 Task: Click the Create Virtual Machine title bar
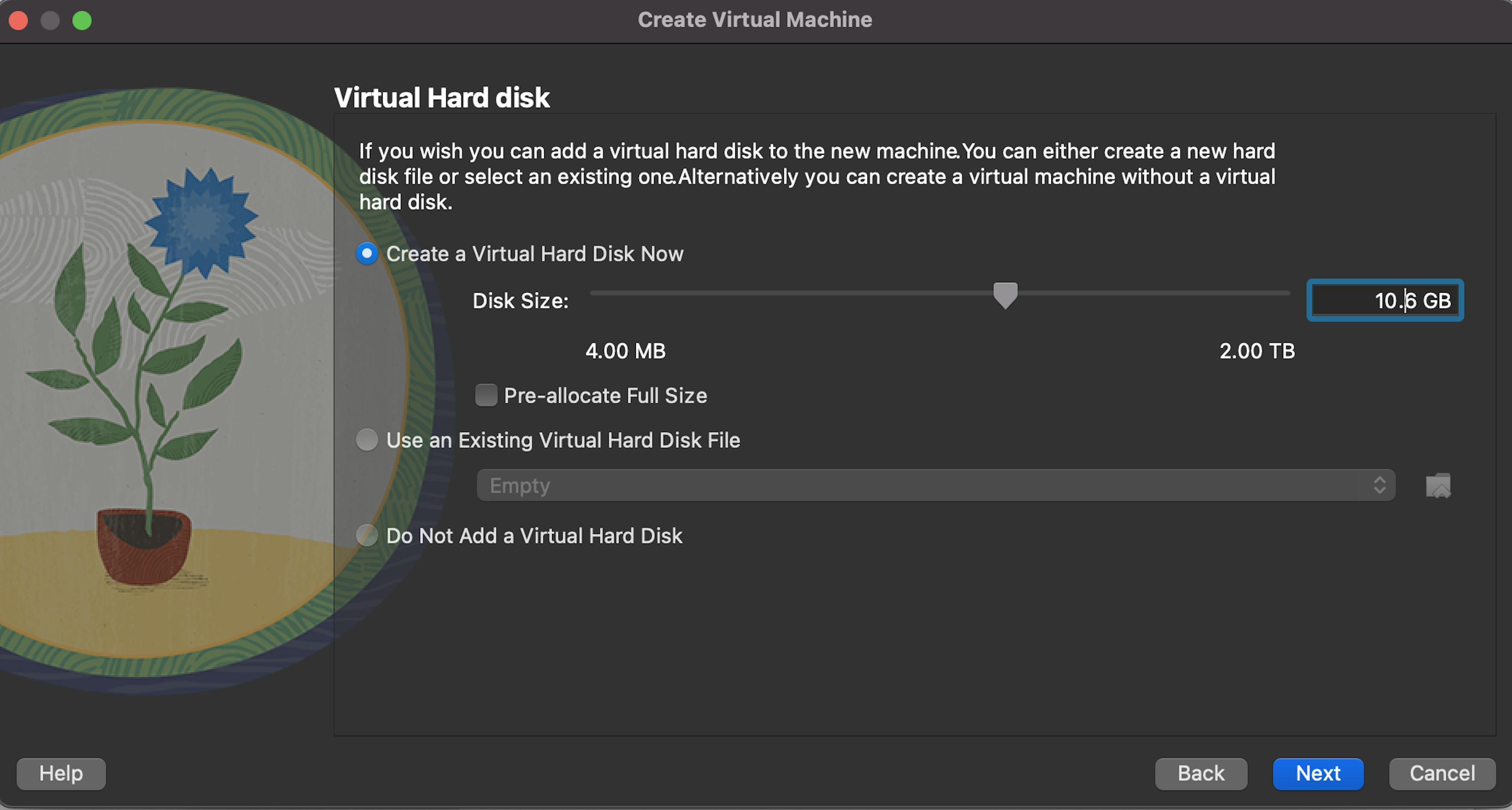pyautogui.click(x=756, y=19)
